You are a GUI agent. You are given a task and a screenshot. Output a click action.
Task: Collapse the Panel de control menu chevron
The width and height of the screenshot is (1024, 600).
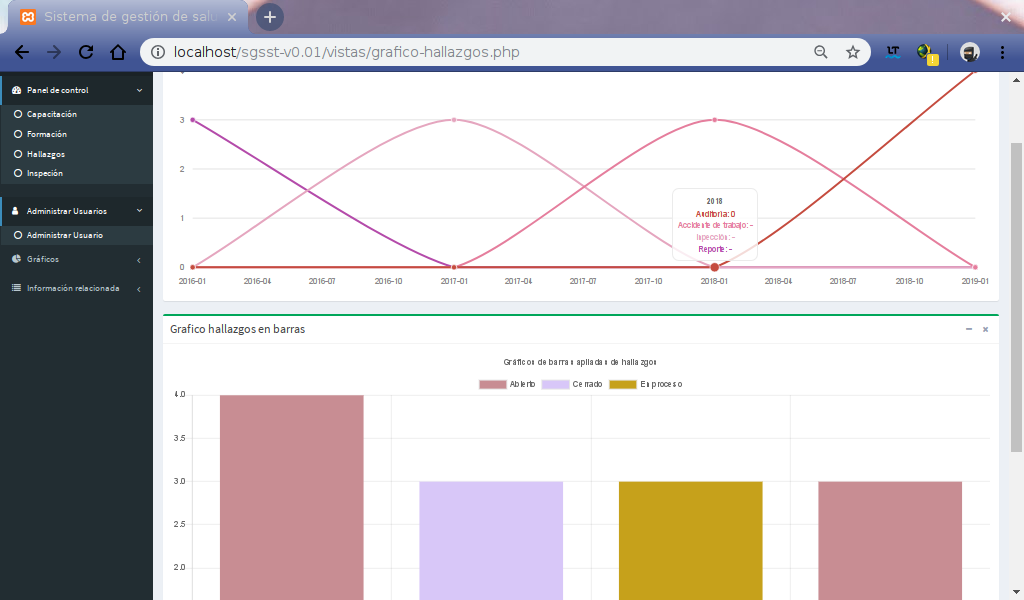tap(139, 90)
